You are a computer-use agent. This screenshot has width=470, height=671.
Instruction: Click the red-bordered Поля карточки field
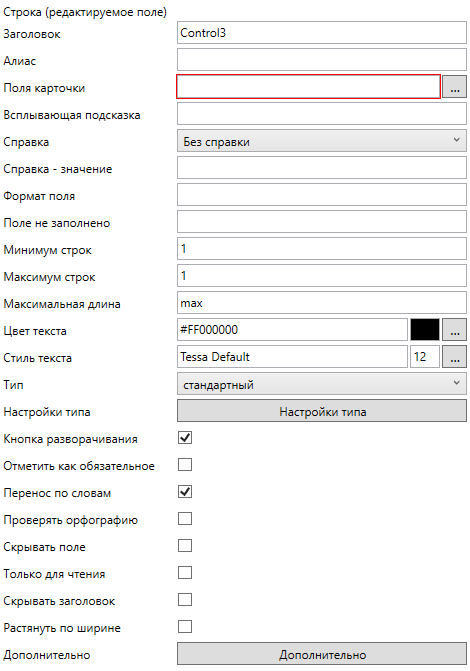coord(308,87)
